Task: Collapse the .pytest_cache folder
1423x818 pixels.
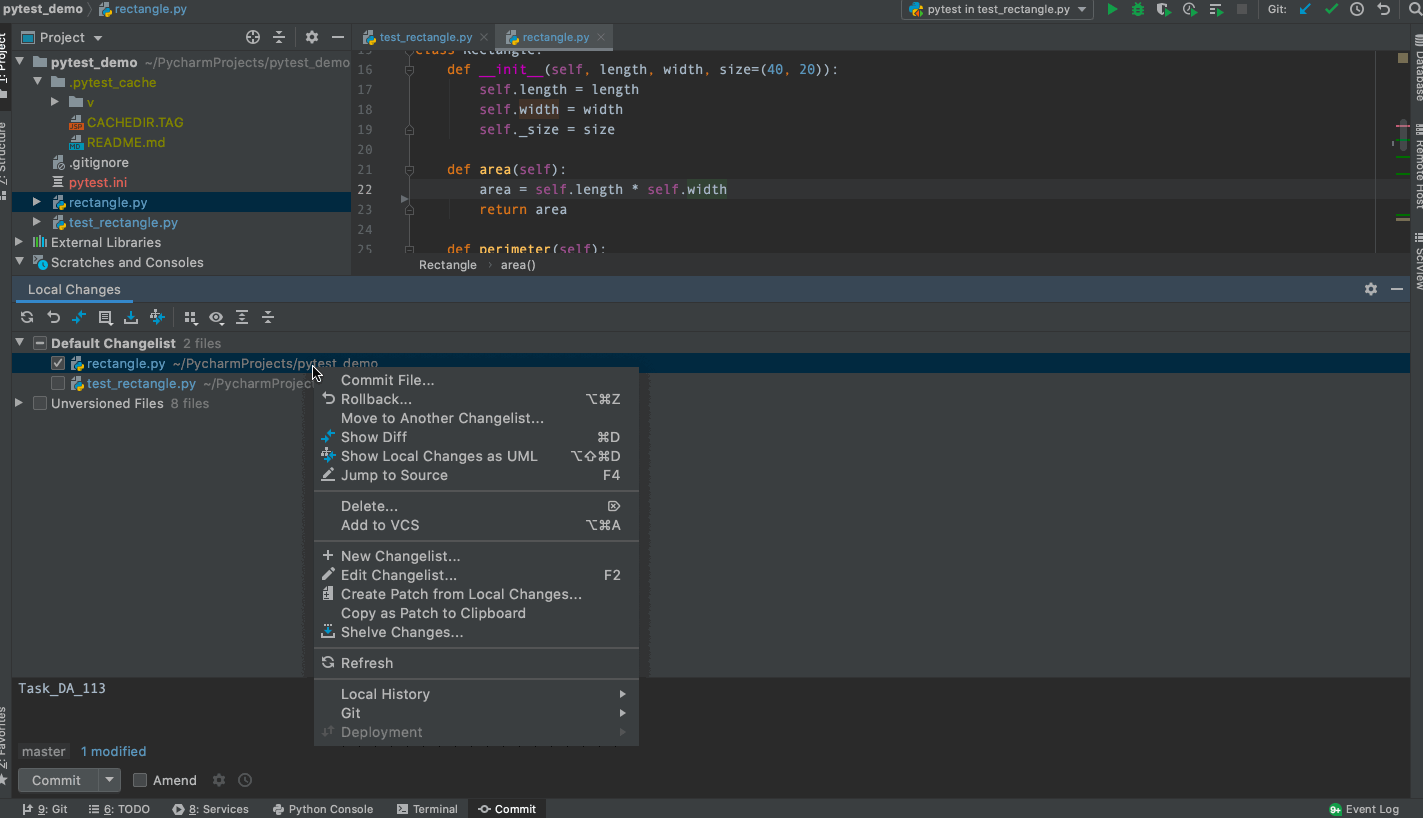Action: pyautogui.click(x=37, y=82)
